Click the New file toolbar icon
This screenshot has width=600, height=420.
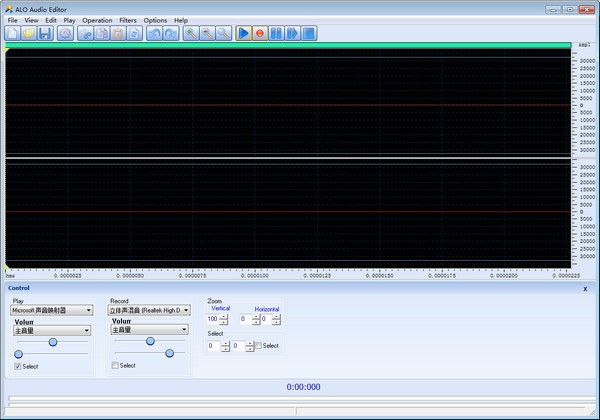pos(12,33)
